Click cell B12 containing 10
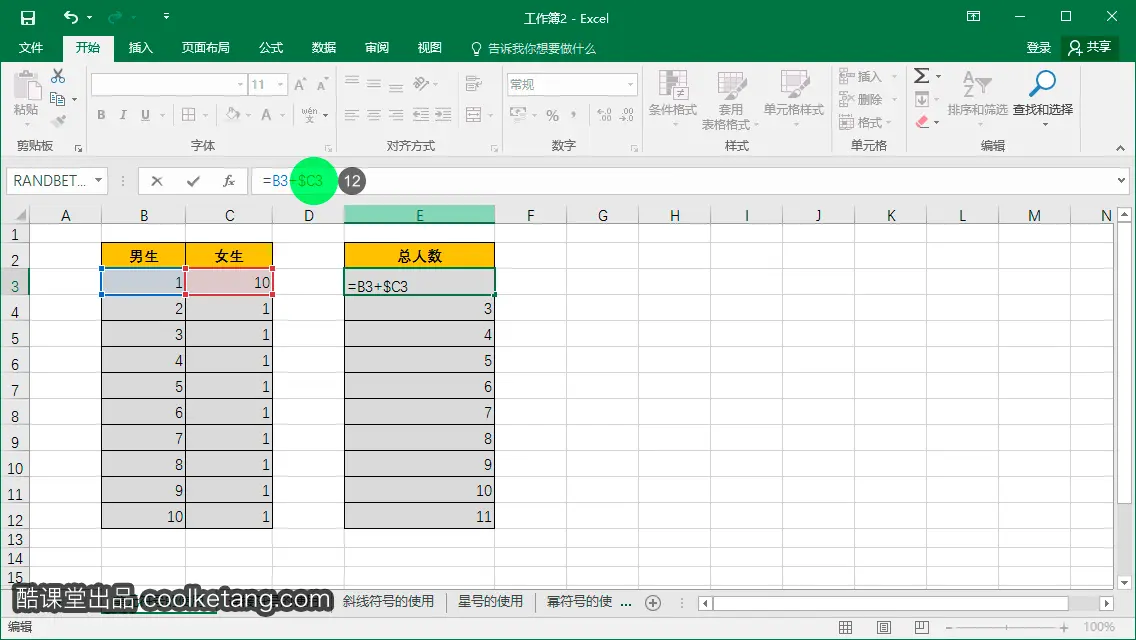 point(143,517)
